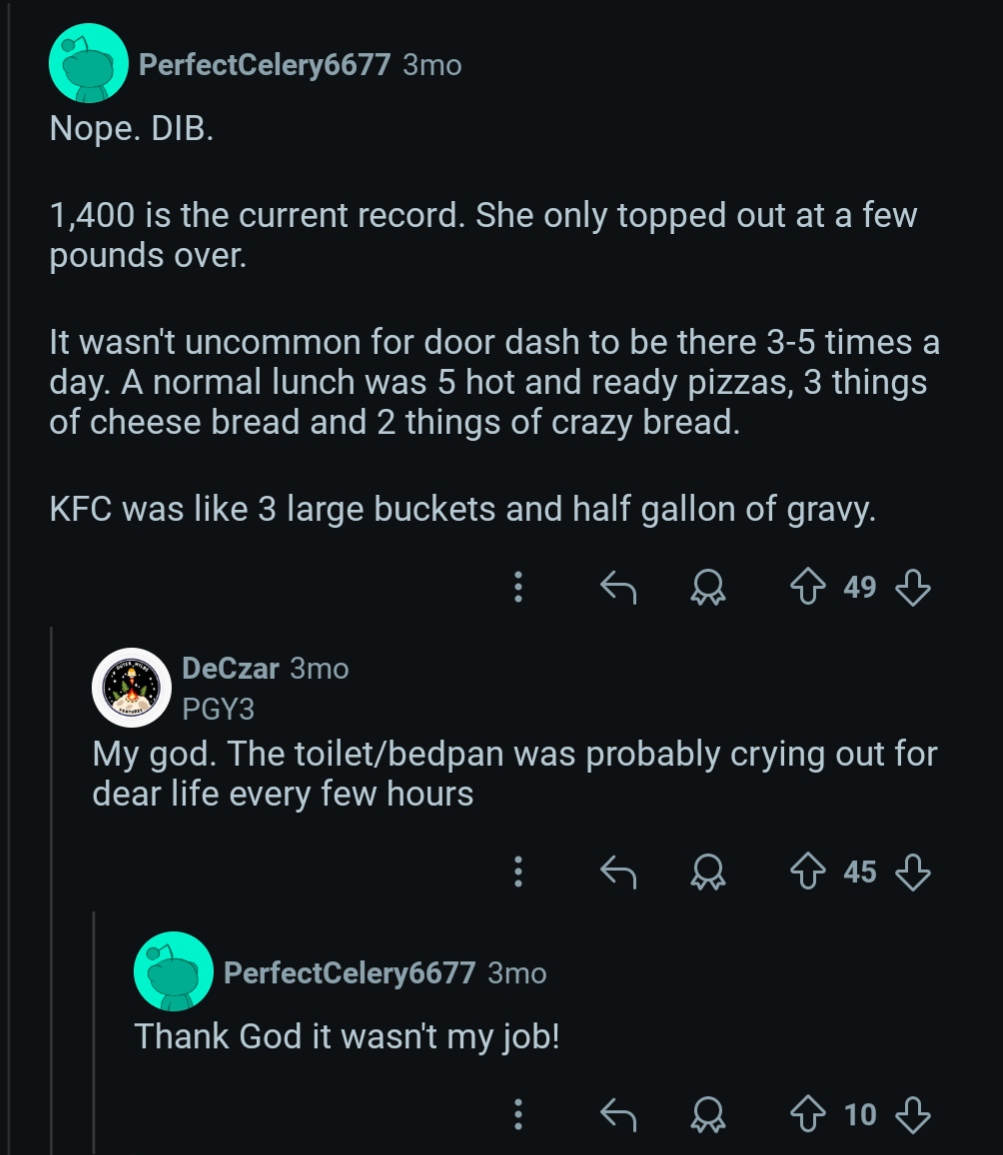The width and height of the screenshot is (1003, 1155).
Task: Open DeCzar's user profile
Action: pos(230,669)
